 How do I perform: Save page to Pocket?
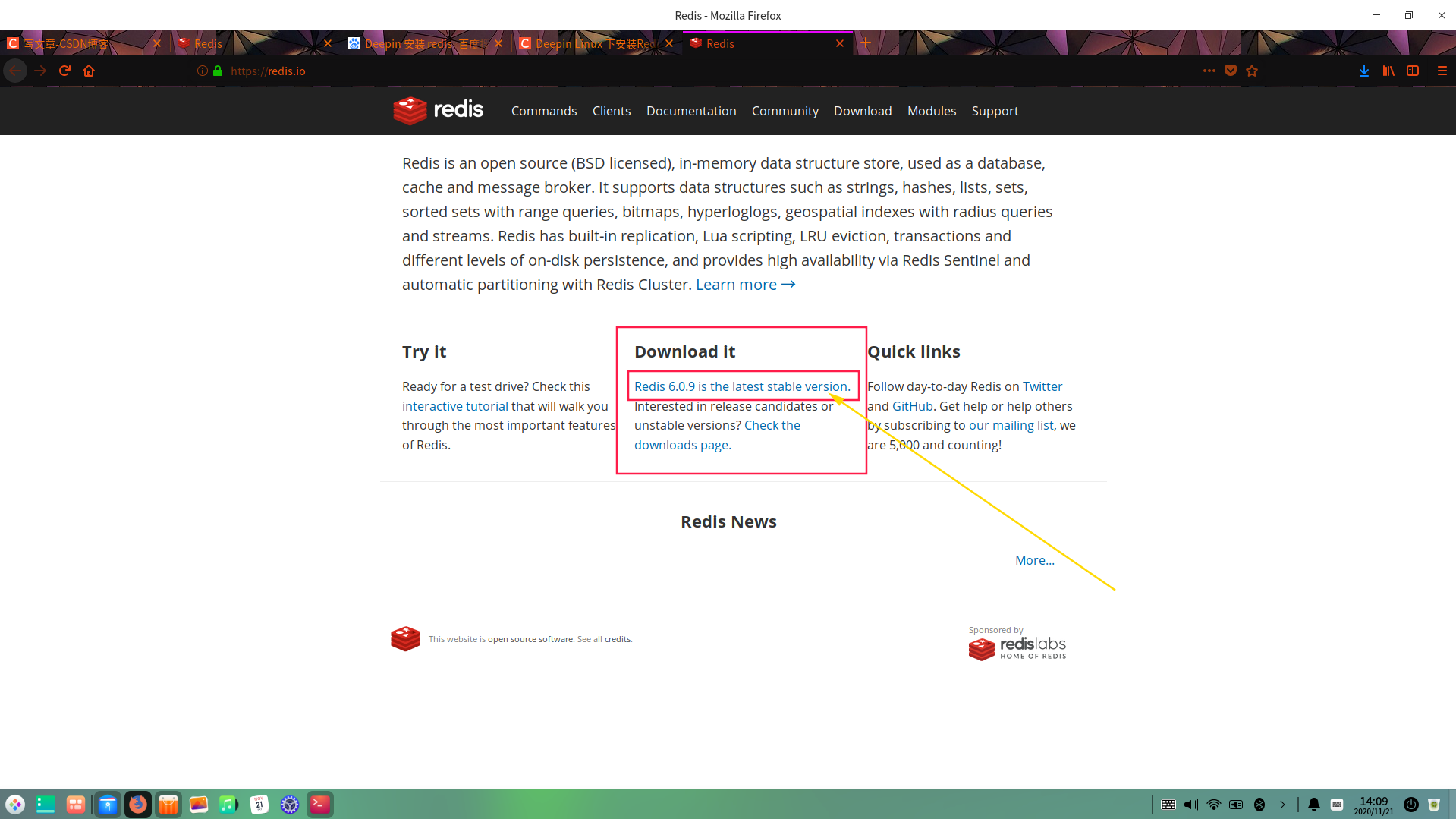(x=1231, y=71)
